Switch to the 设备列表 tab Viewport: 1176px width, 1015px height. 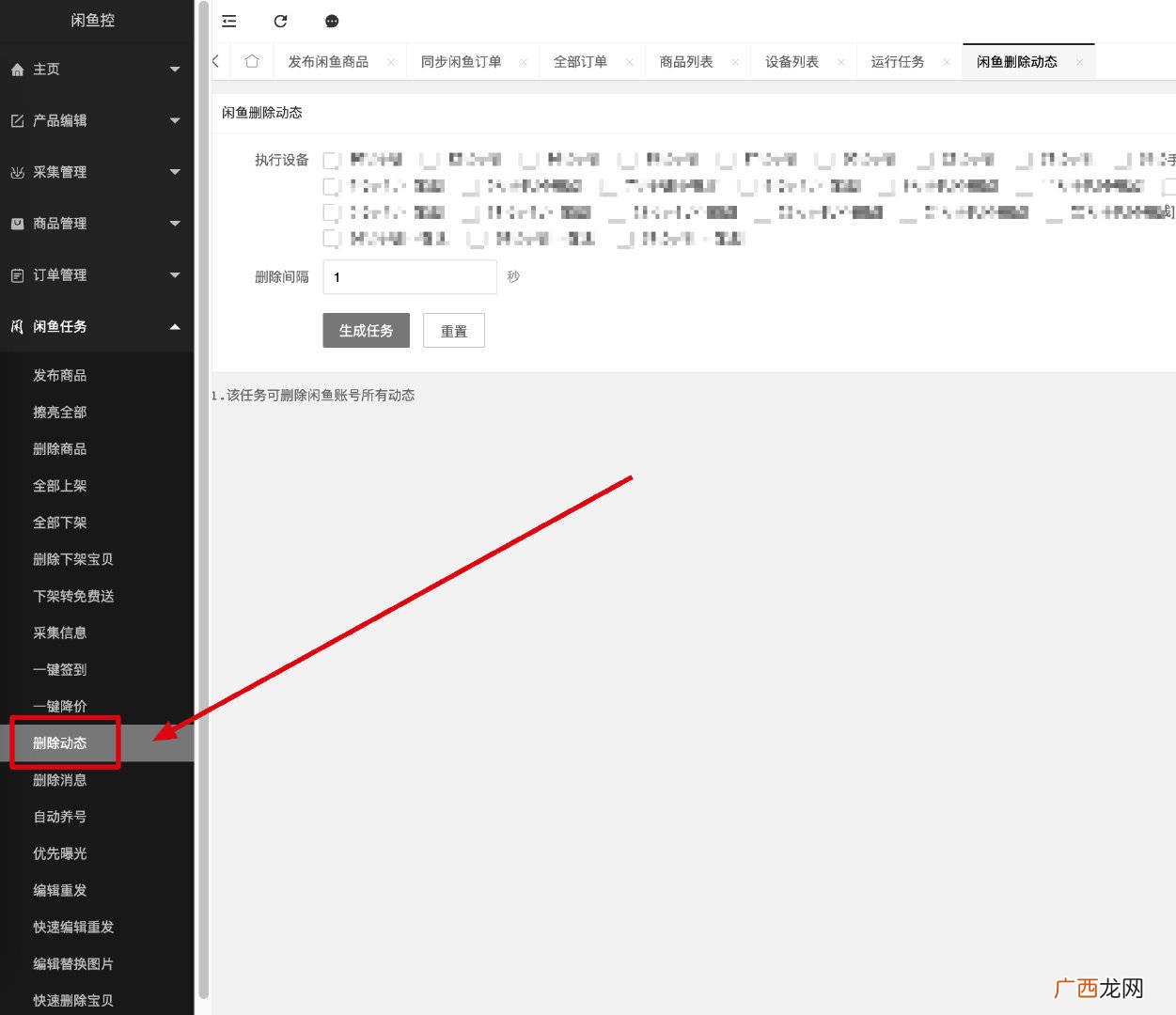[x=792, y=62]
